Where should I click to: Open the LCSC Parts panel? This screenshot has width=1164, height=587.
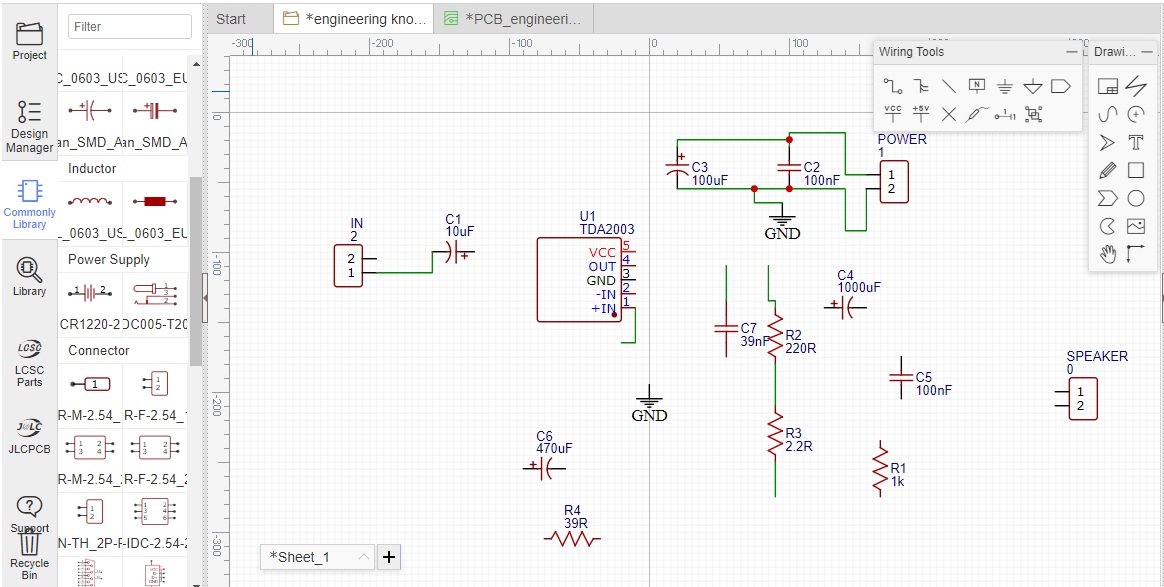coord(29,360)
